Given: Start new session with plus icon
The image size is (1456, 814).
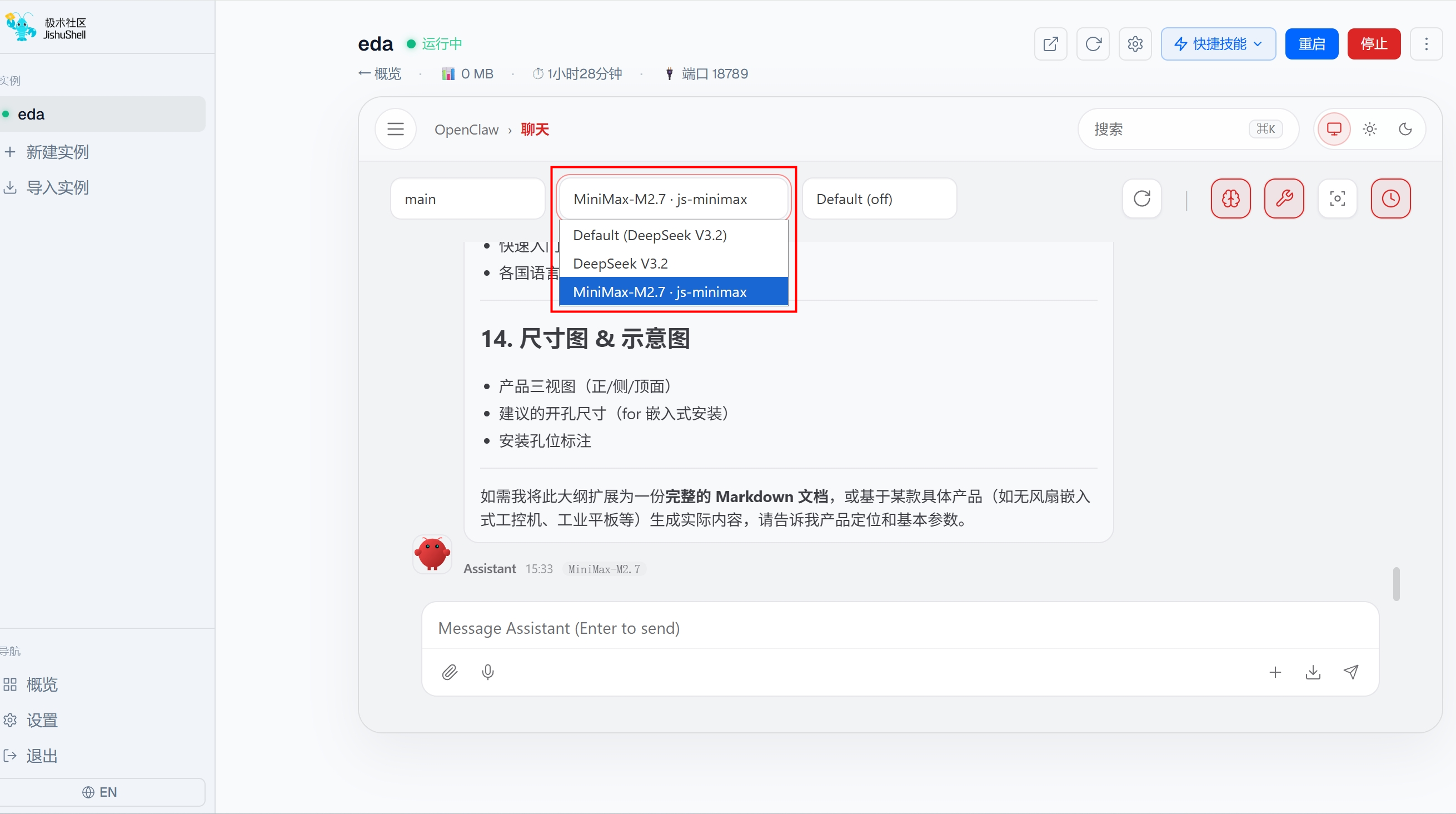Looking at the screenshot, I should (x=1275, y=672).
